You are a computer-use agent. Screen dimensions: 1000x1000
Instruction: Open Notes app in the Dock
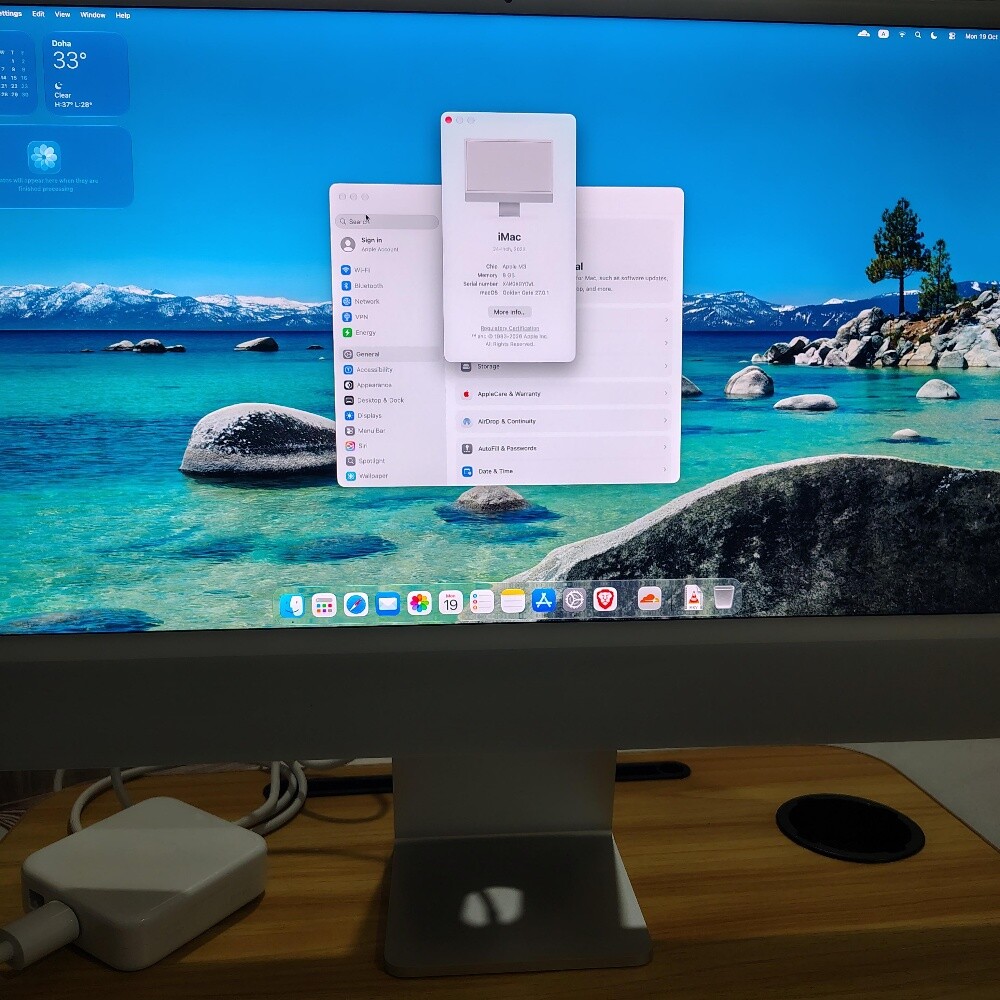[x=513, y=601]
